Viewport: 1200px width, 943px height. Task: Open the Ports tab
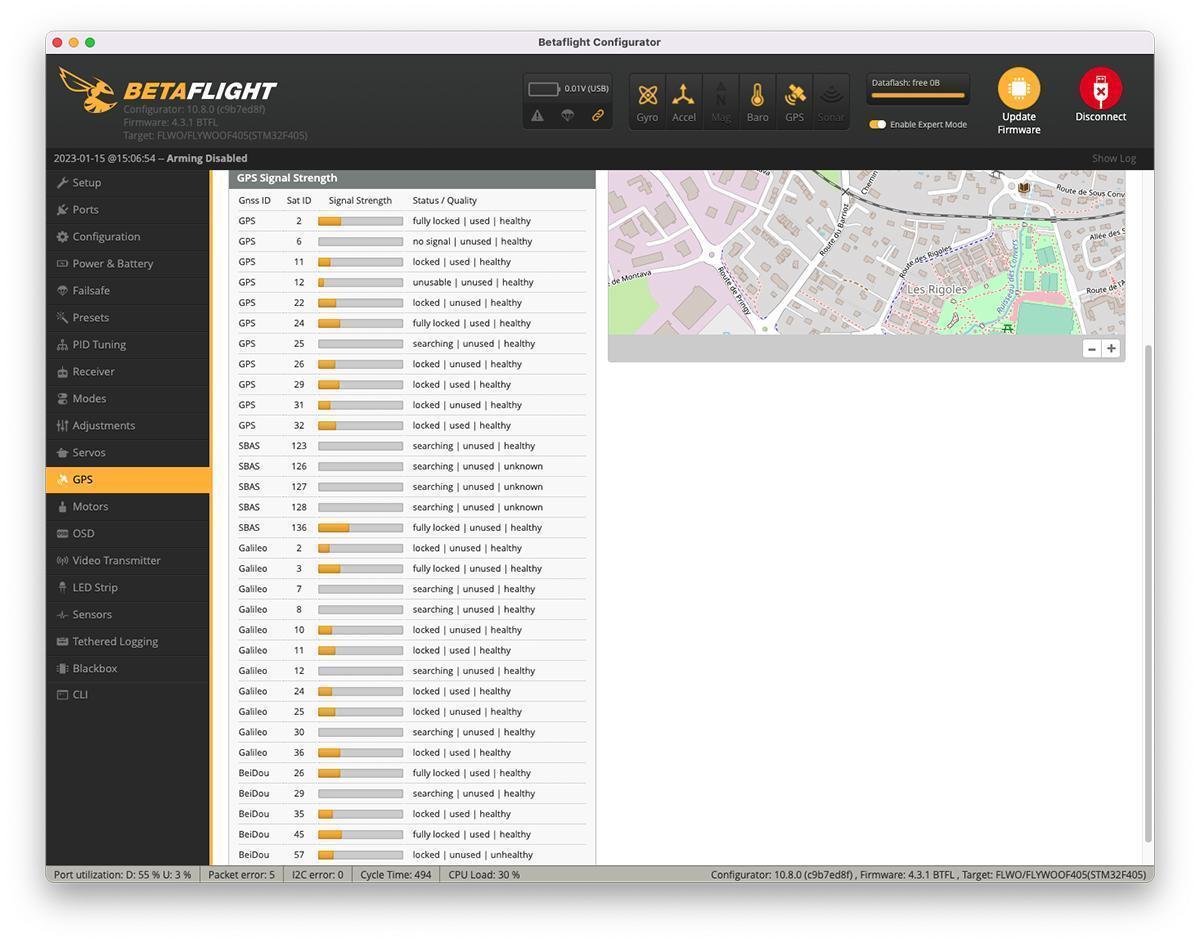pos(128,210)
